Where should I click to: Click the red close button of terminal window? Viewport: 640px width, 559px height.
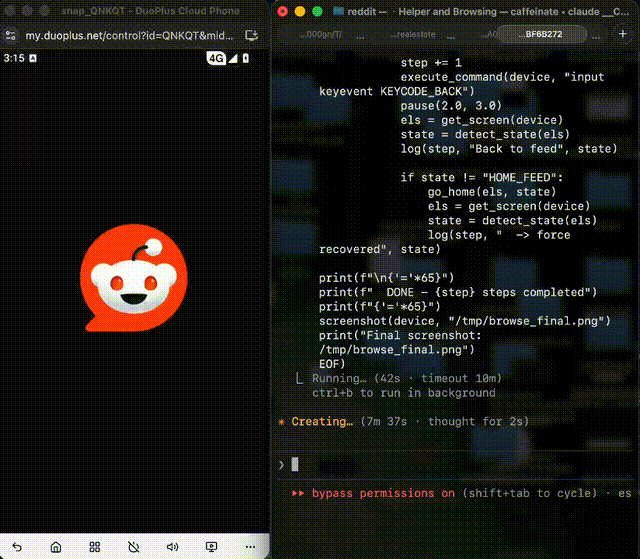(282, 11)
